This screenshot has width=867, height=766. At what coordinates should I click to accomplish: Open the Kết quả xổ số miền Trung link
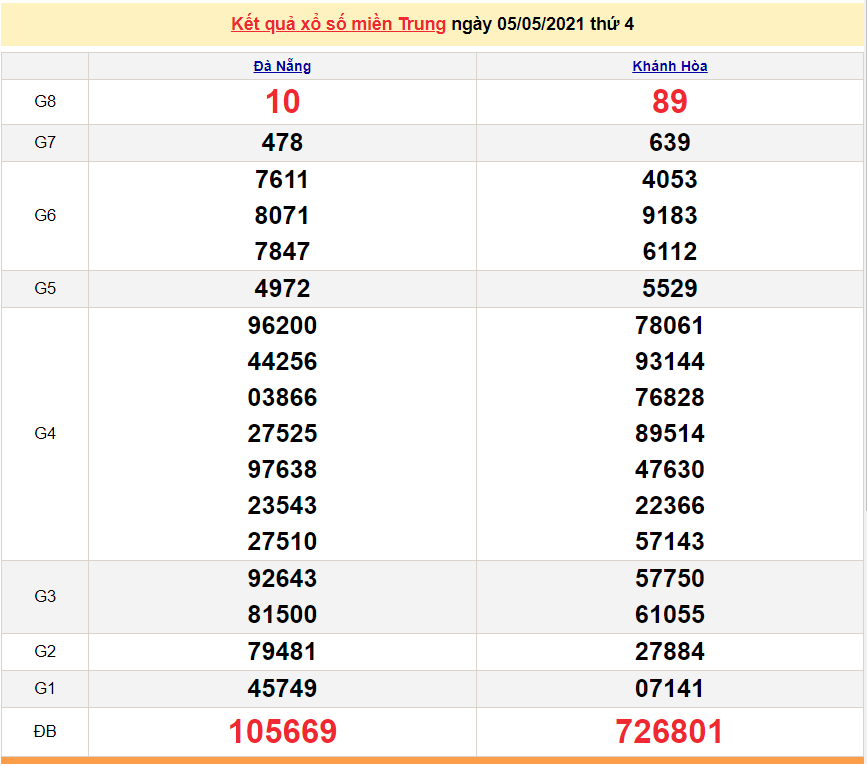click(x=338, y=24)
